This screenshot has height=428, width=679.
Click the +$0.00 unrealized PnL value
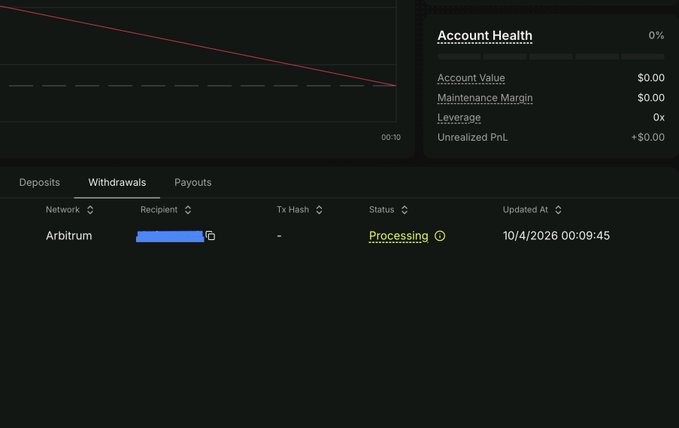coord(648,137)
